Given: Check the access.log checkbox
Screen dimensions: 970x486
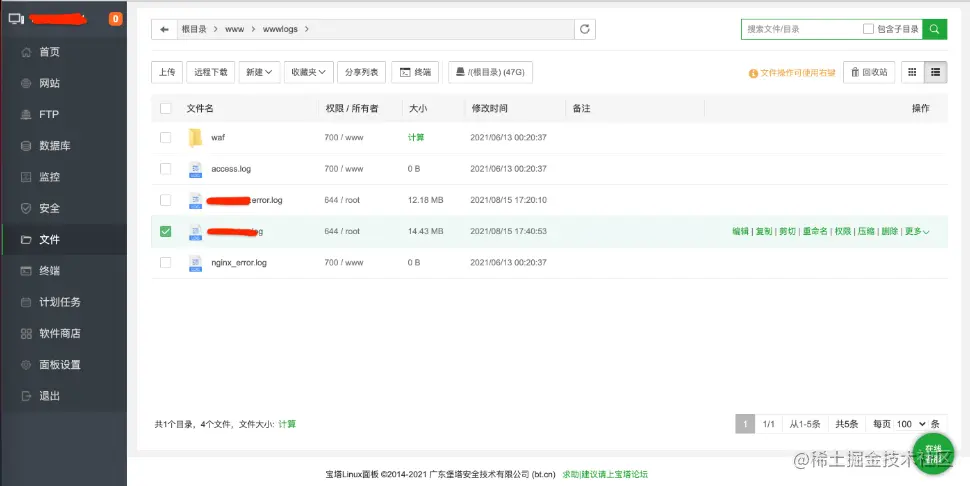Looking at the screenshot, I should [165, 169].
